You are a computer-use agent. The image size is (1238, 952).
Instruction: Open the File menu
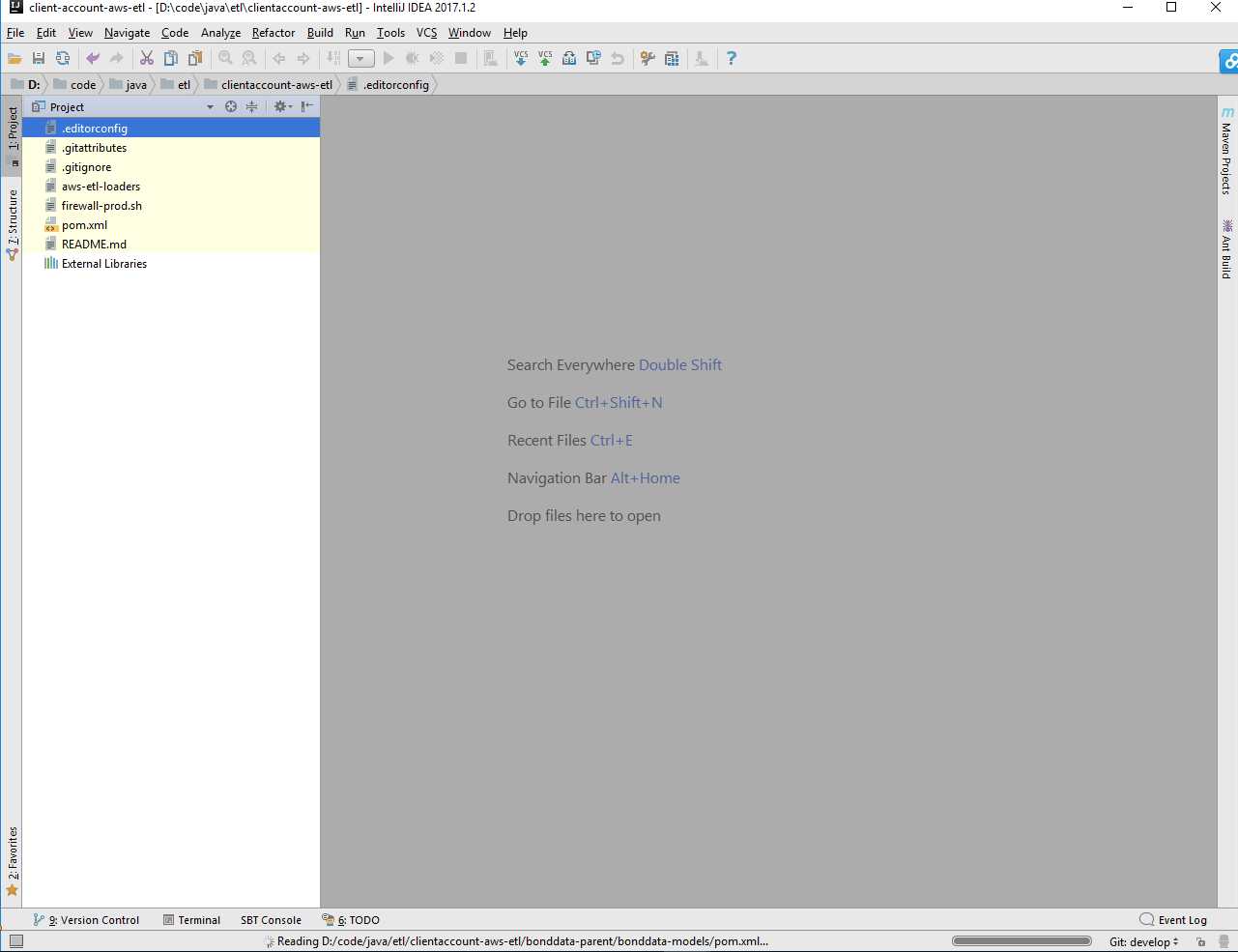(x=15, y=33)
